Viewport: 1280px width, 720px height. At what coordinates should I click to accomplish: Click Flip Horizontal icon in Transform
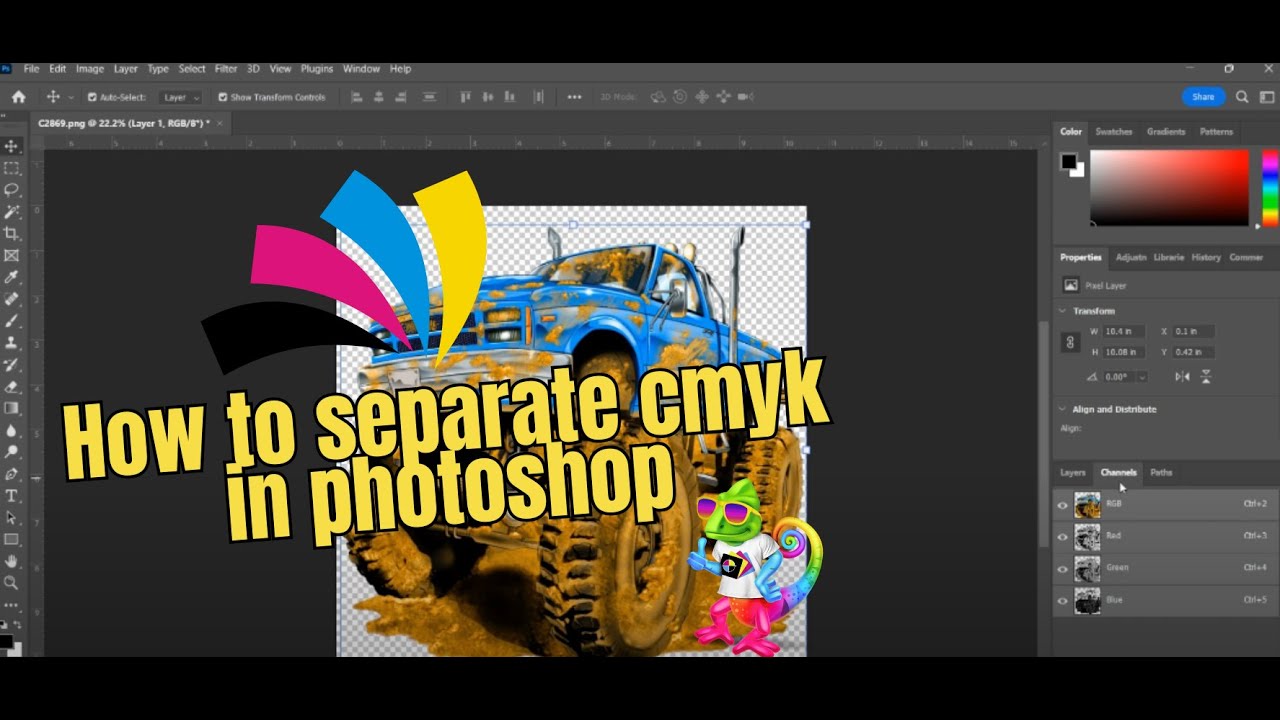[x=1183, y=377]
